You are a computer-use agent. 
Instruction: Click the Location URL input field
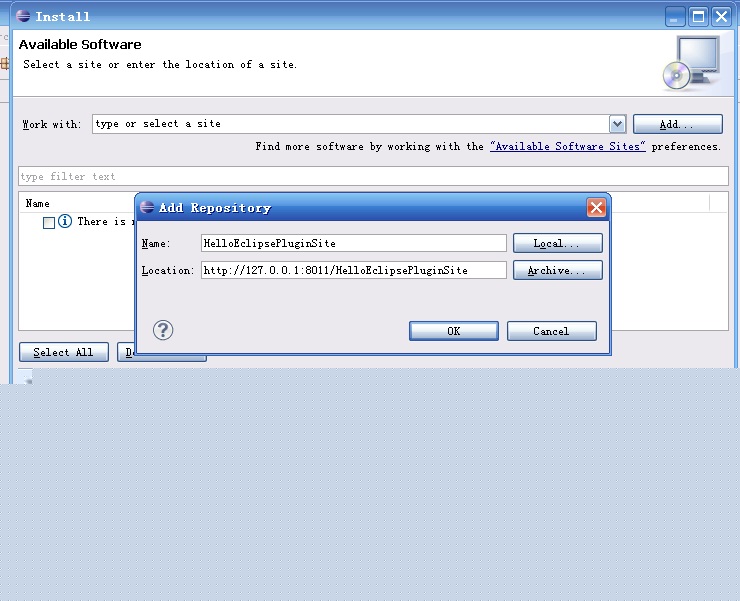click(353, 270)
